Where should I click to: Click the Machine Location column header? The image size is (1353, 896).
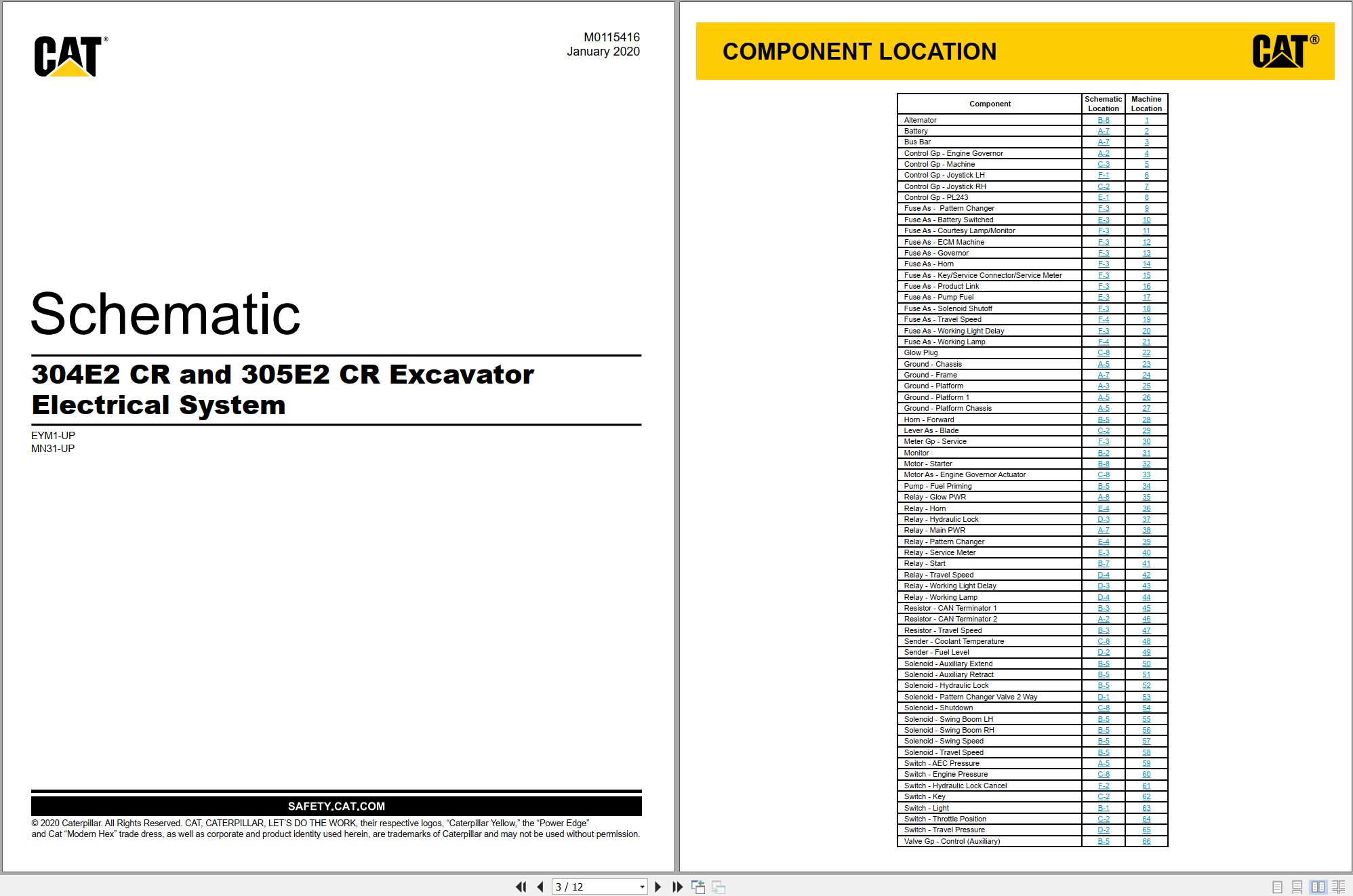tap(1146, 104)
